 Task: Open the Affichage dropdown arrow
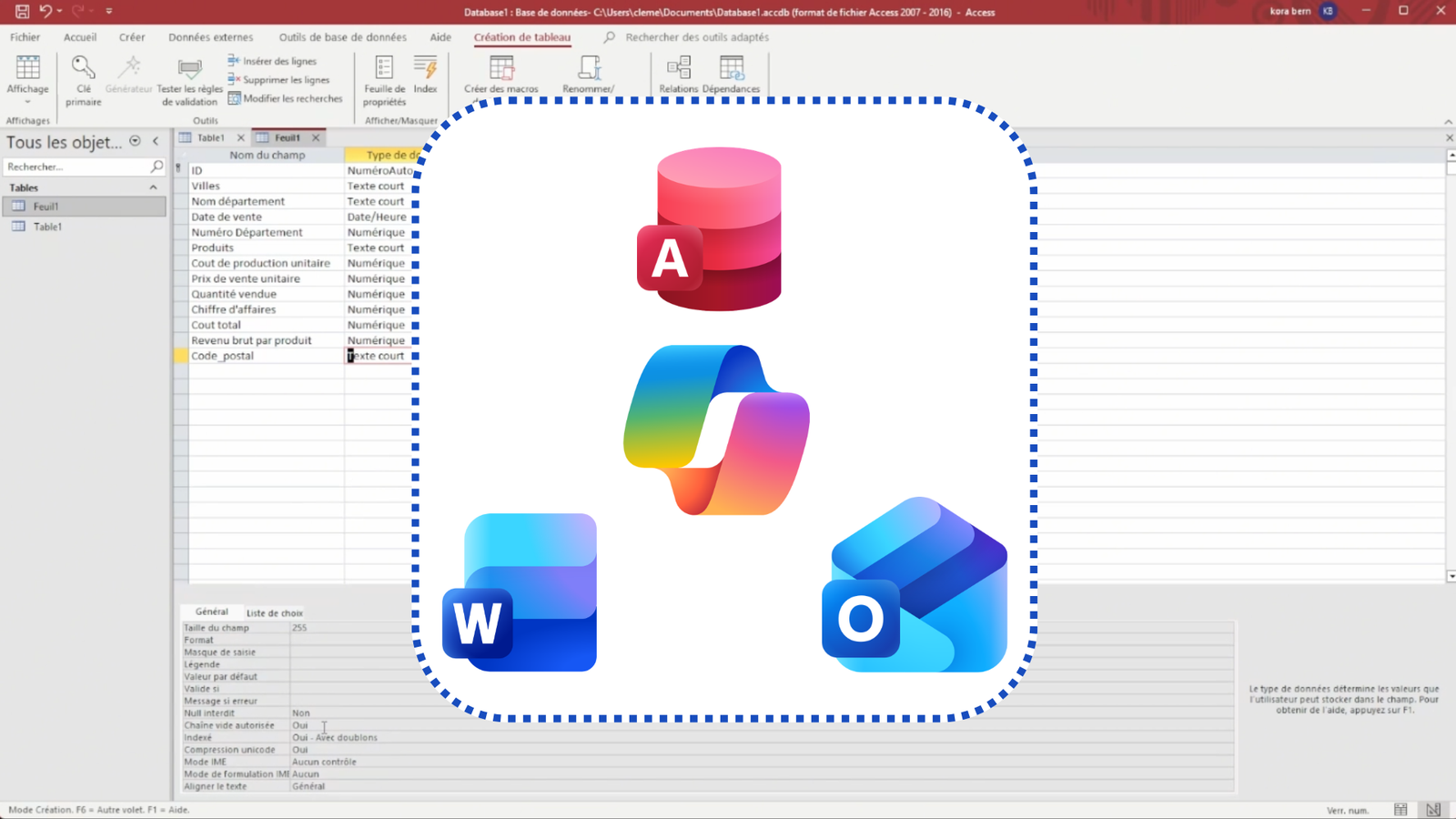pyautogui.click(x=27, y=103)
